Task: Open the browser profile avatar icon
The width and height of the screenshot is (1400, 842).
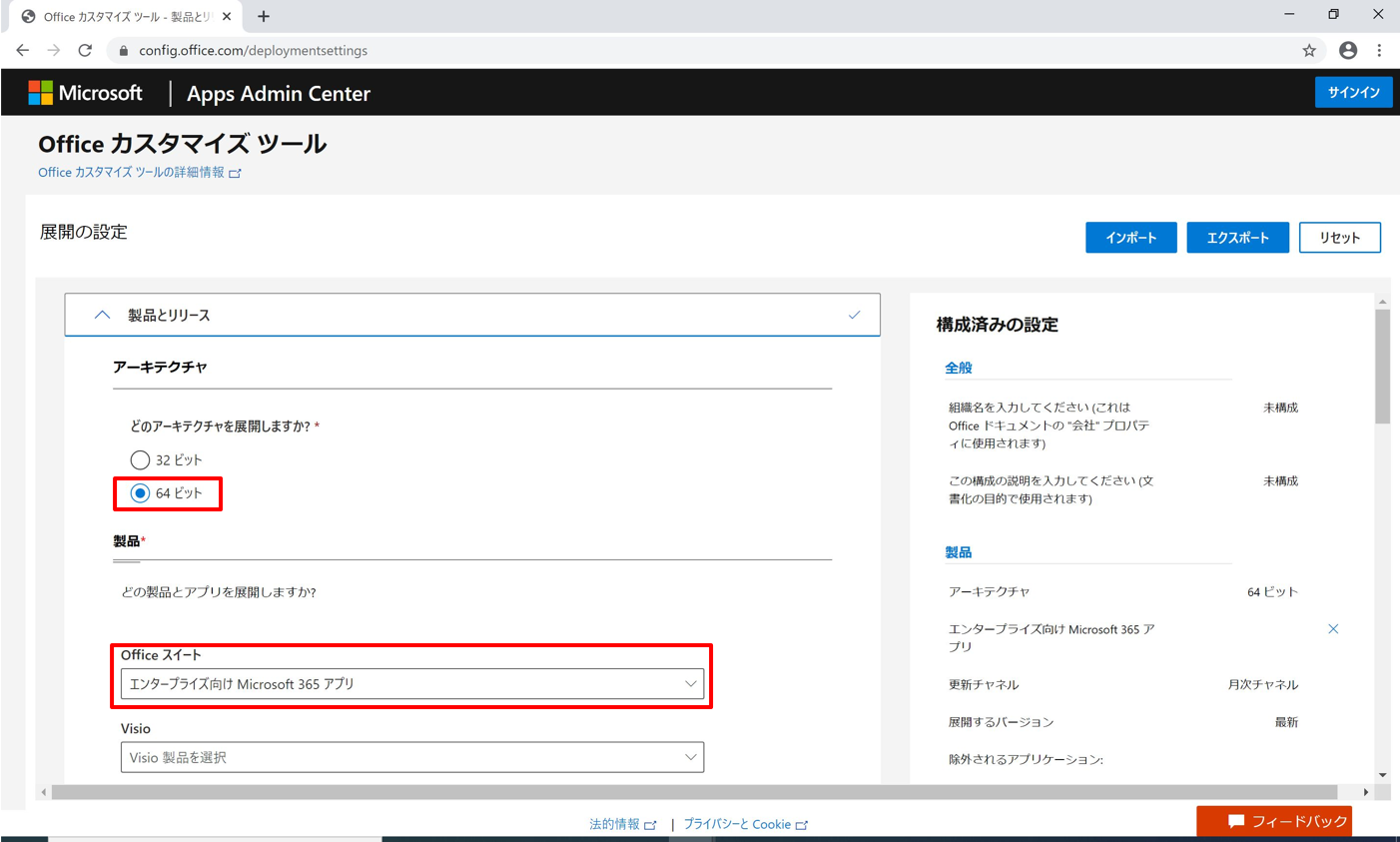Action: (1348, 50)
